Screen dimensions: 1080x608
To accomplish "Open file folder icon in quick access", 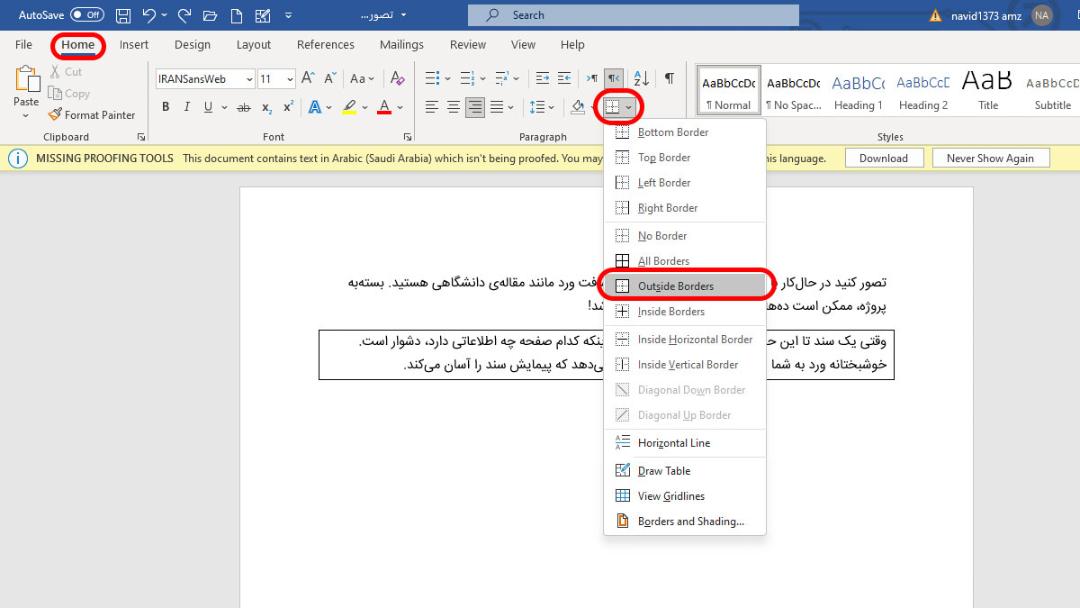I will click(210, 15).
